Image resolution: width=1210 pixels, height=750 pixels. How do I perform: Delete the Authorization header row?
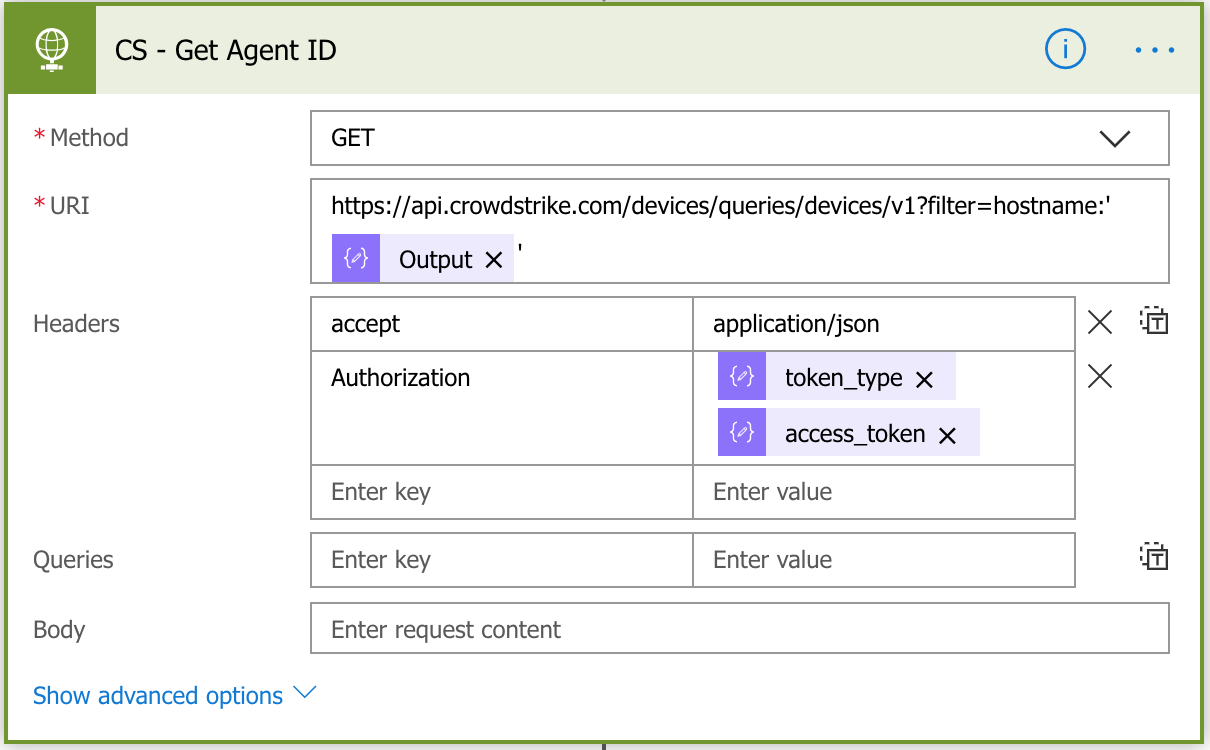pyautogui.click(x=1100, y=377)
